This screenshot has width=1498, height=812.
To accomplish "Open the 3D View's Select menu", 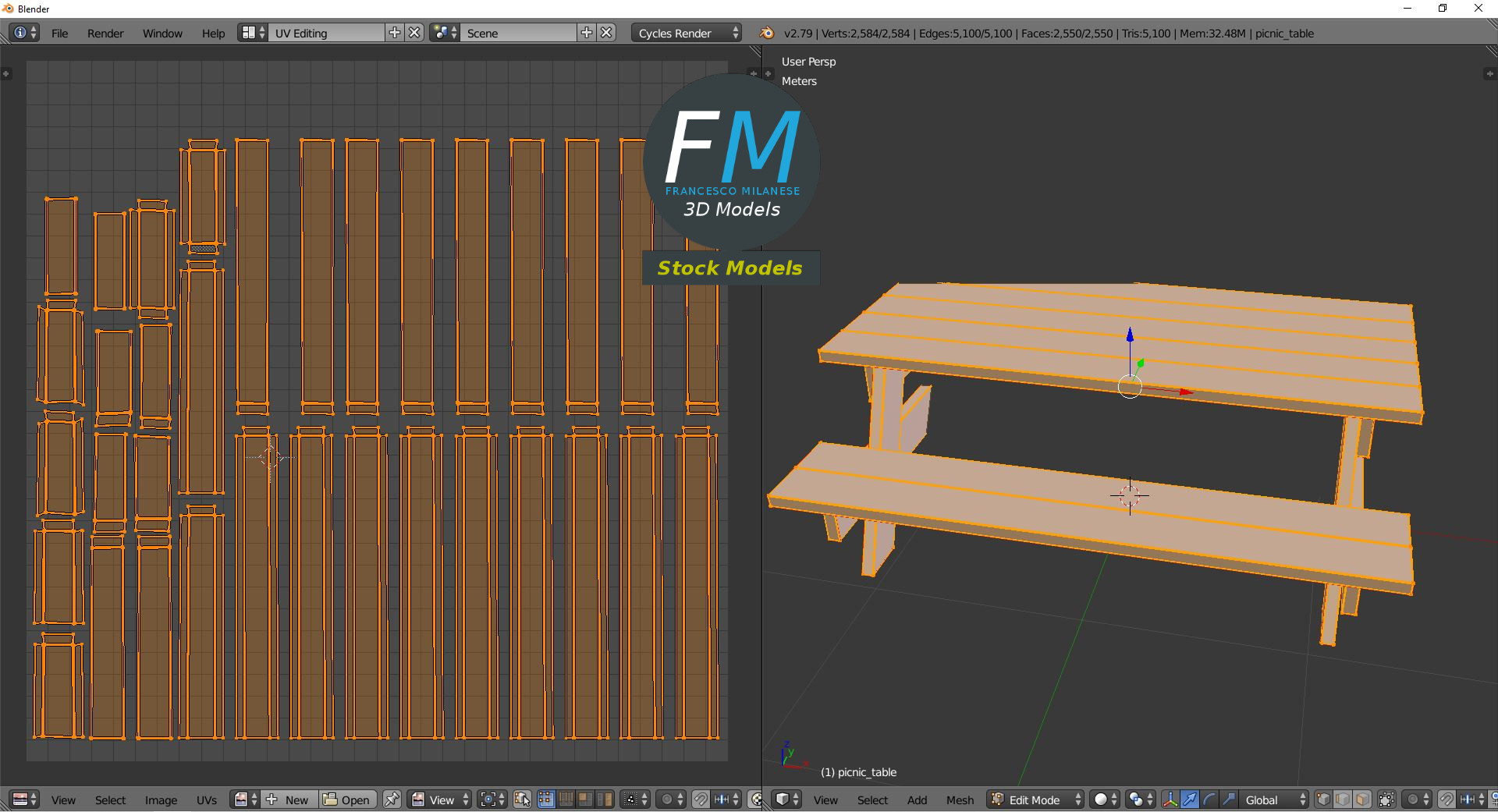I will 872,800.
